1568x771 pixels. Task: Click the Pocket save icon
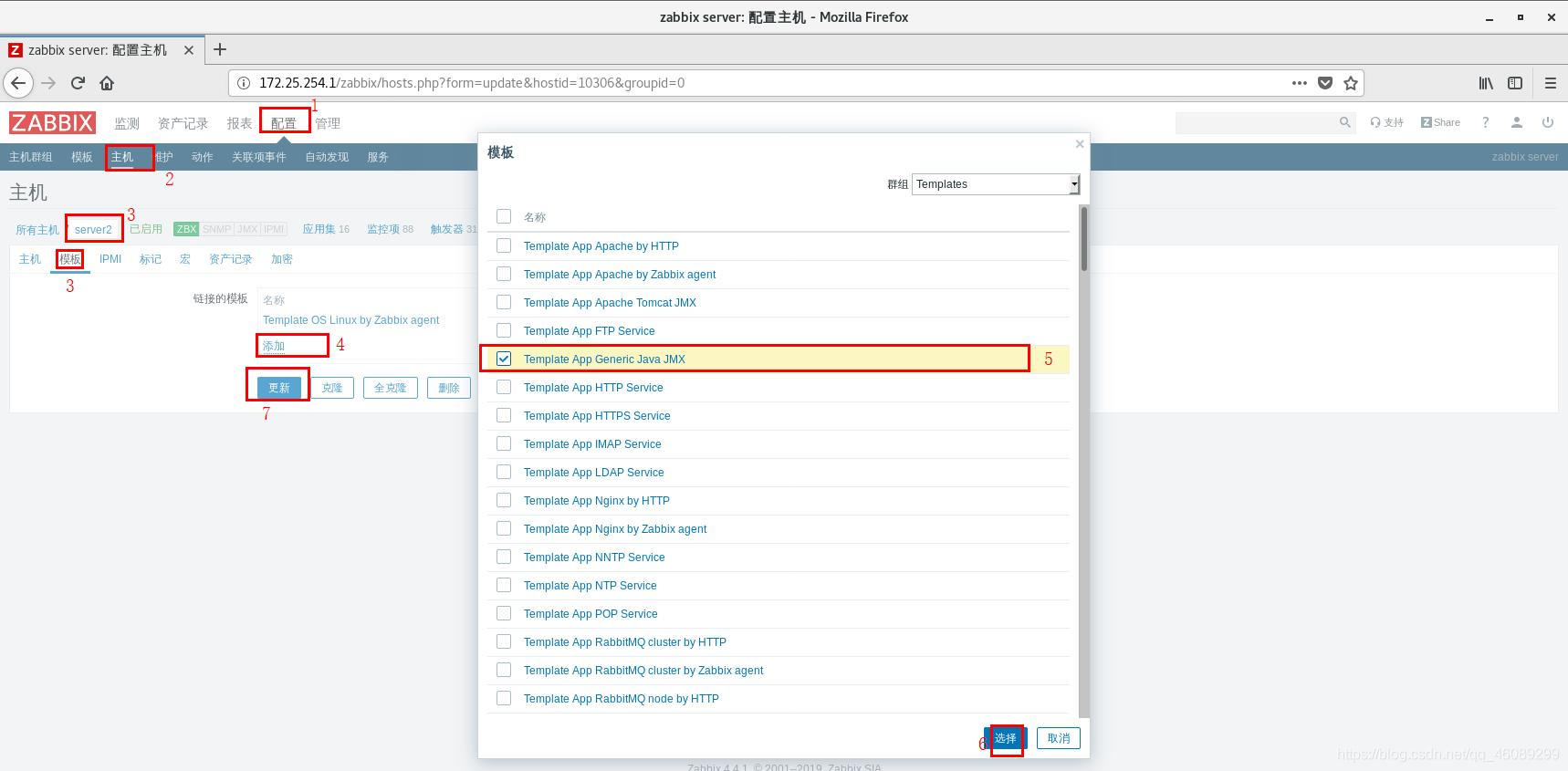coord(1325,83)
